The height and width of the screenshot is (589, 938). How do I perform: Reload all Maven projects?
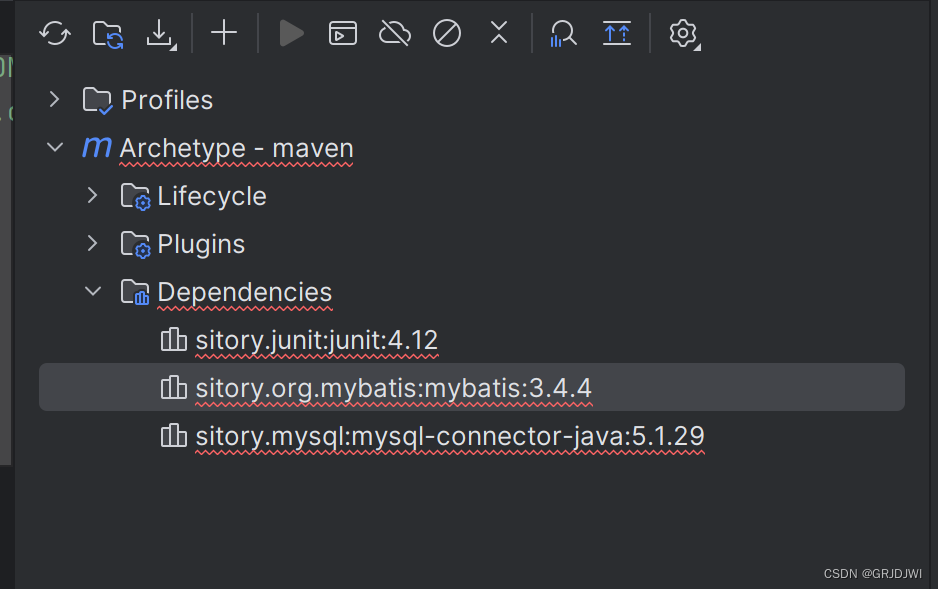click(54, 33)
